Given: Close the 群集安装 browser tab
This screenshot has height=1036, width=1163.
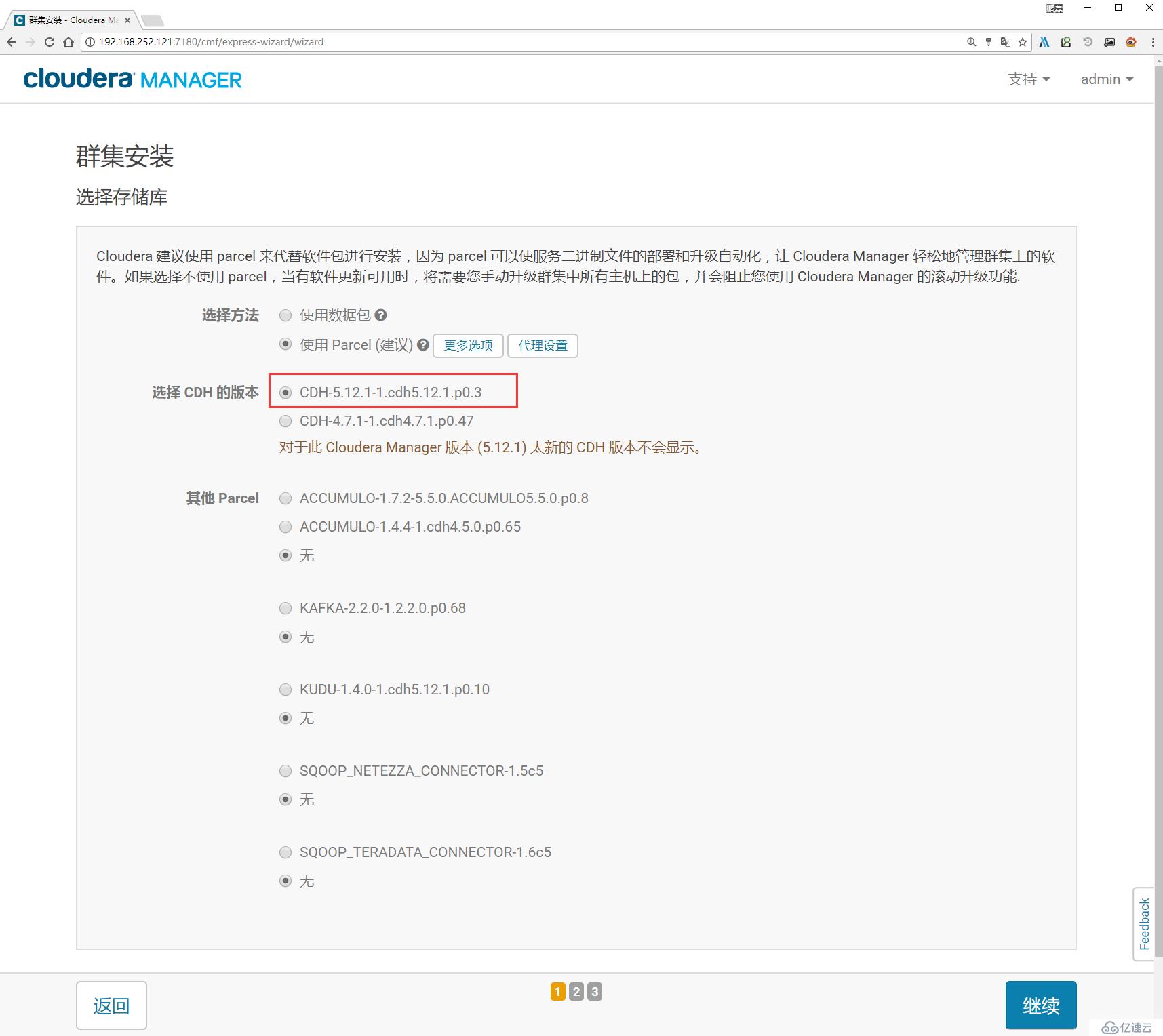Looking at the screenshot, I should click(x=127, y=20).
